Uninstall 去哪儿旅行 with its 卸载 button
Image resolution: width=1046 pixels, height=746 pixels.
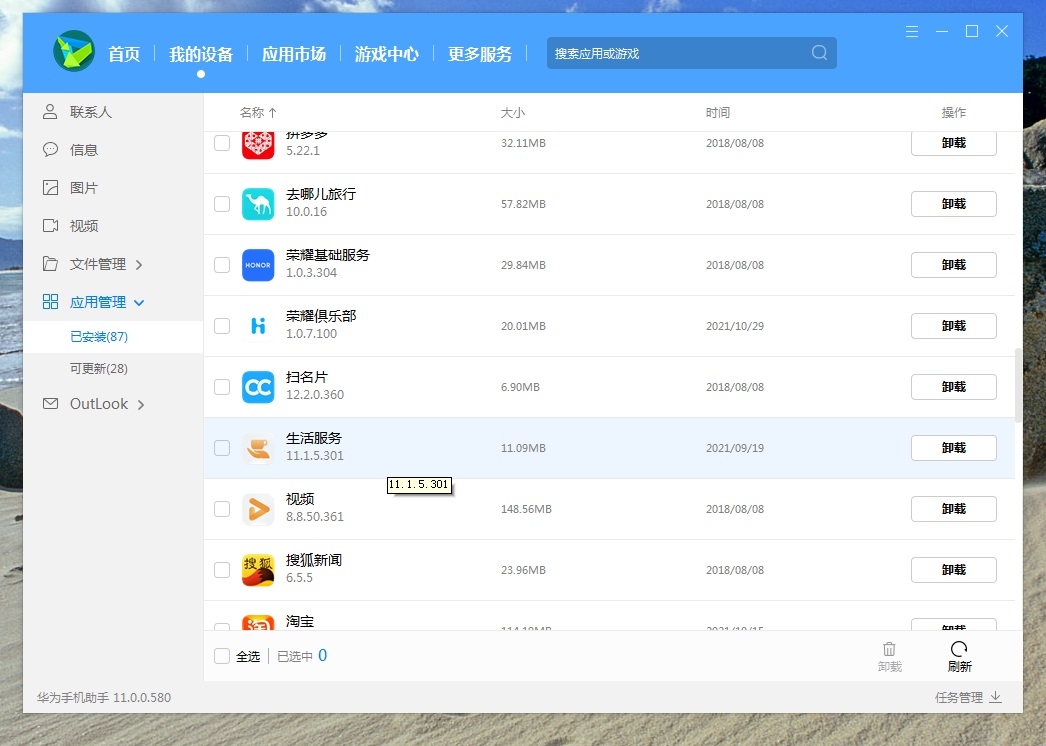[953, 204]
